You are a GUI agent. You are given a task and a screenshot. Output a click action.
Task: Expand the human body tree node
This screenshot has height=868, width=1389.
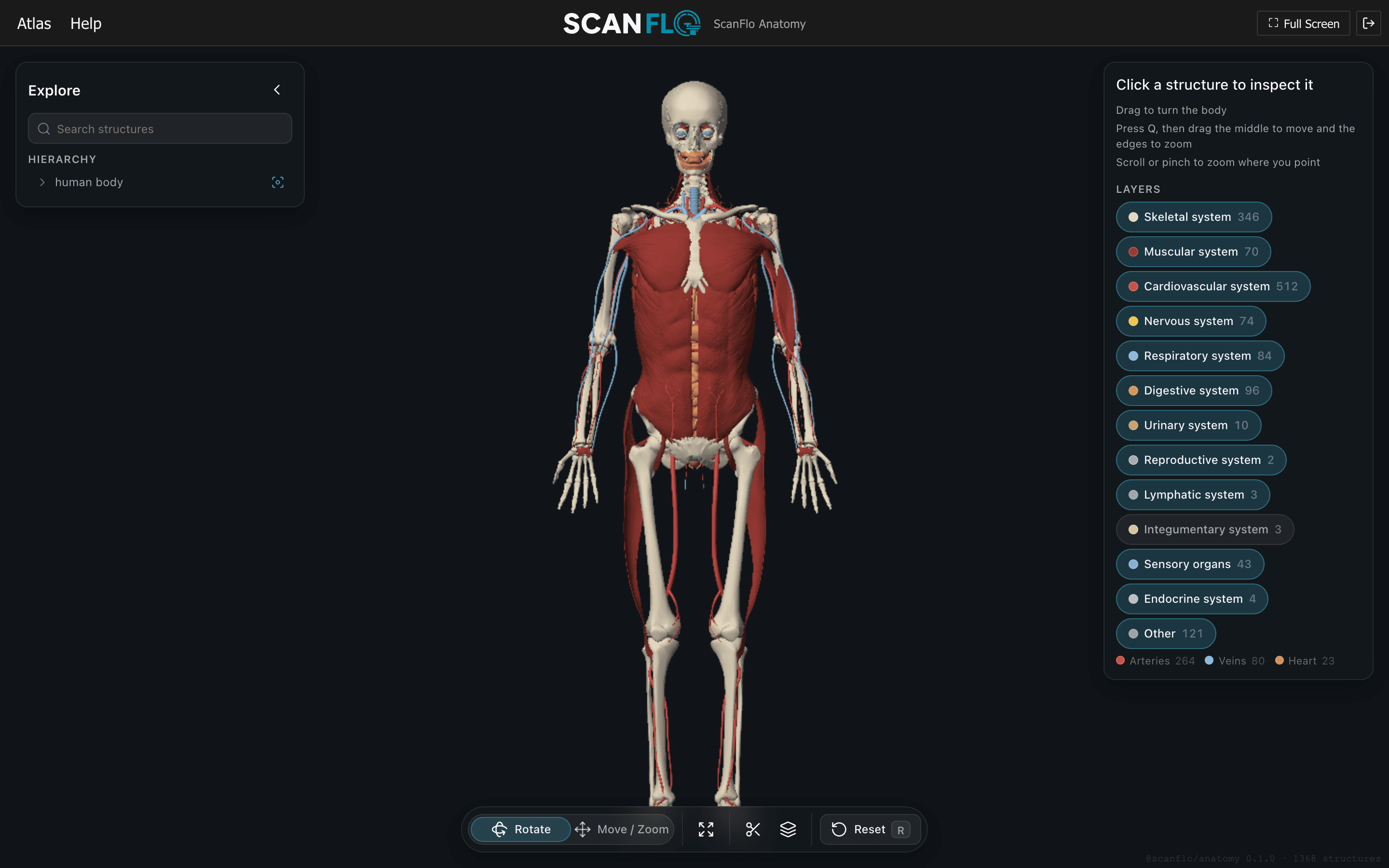42,183
